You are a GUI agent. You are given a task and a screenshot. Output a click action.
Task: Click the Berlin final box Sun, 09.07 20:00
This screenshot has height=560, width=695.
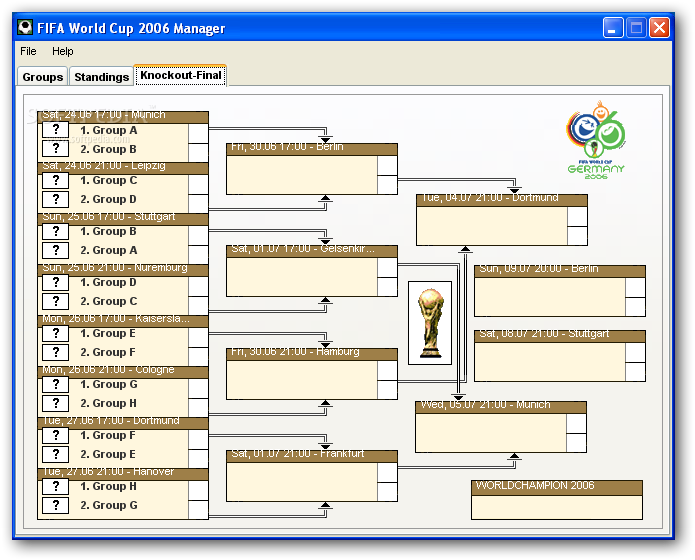[x=560, y=291]
